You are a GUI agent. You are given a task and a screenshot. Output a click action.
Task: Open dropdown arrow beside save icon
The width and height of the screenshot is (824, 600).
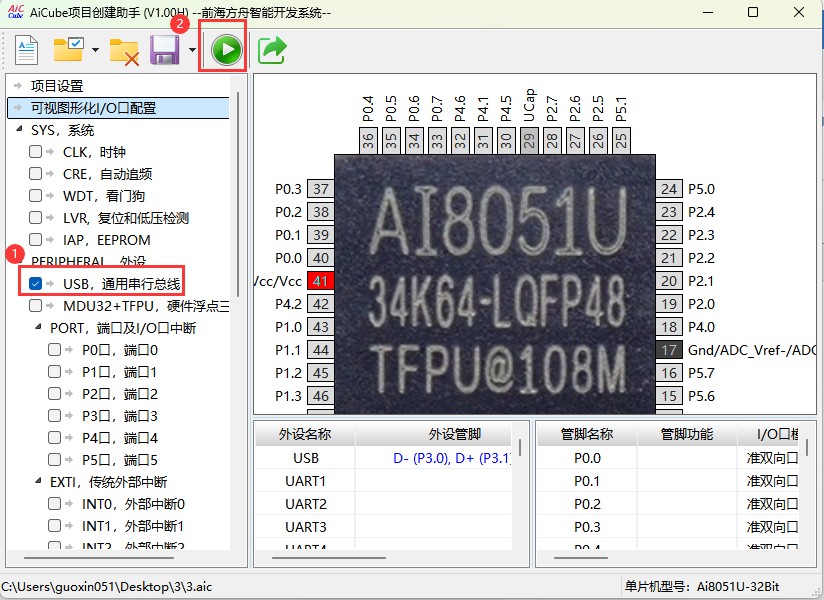click(192, 50)
